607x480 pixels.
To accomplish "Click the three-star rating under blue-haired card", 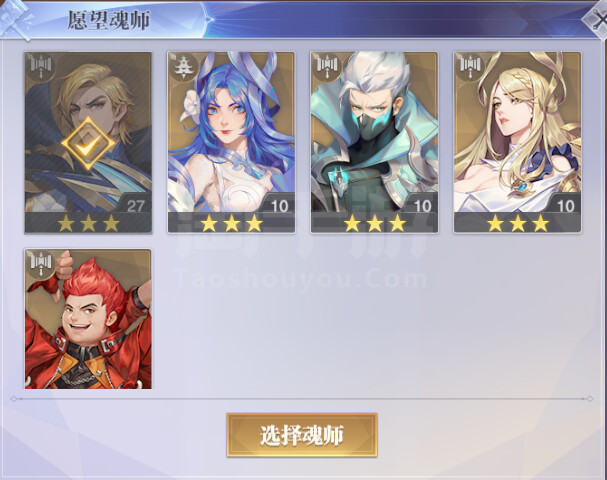I will [231, 223].
